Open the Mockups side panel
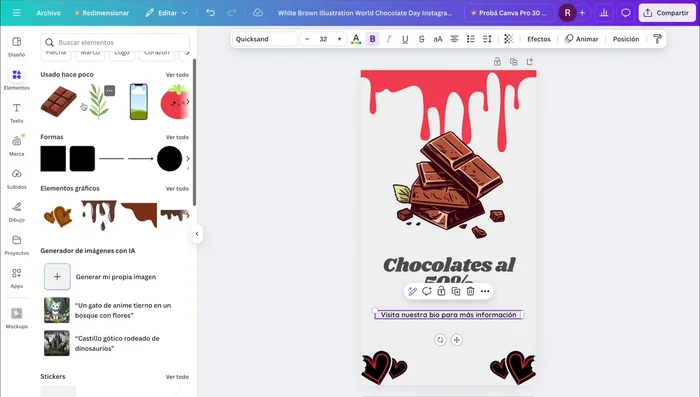 pos(17,318)
